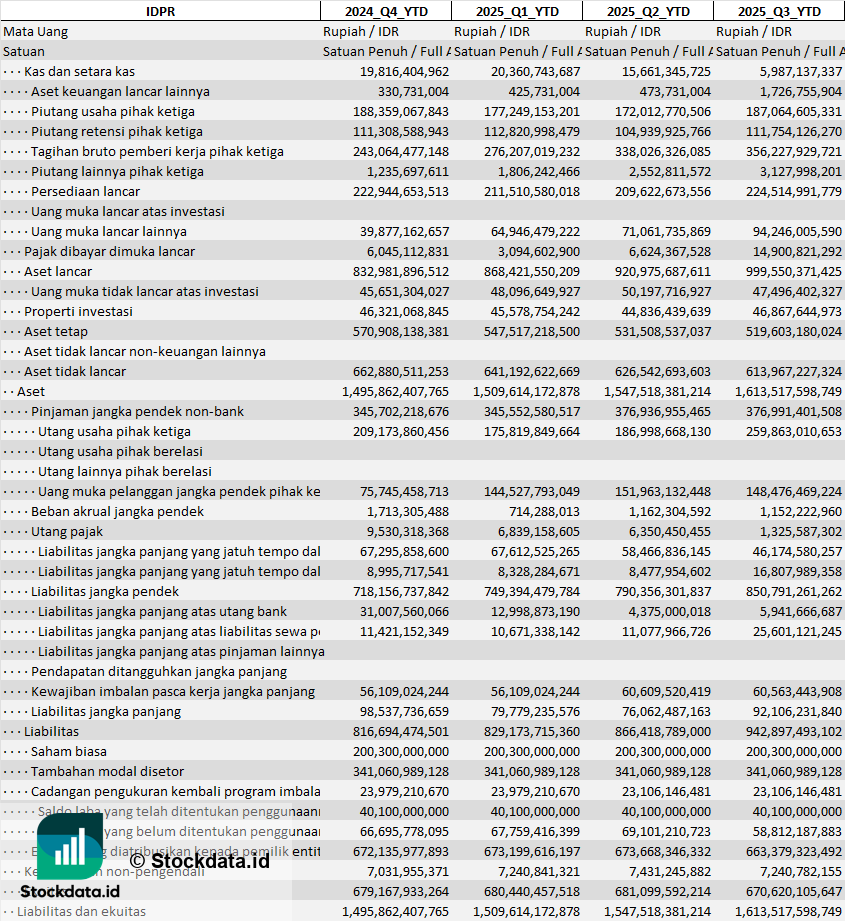Click the 2025_Q3_YTD column header
Screen dimensions: 845x921
pos(779,11)
